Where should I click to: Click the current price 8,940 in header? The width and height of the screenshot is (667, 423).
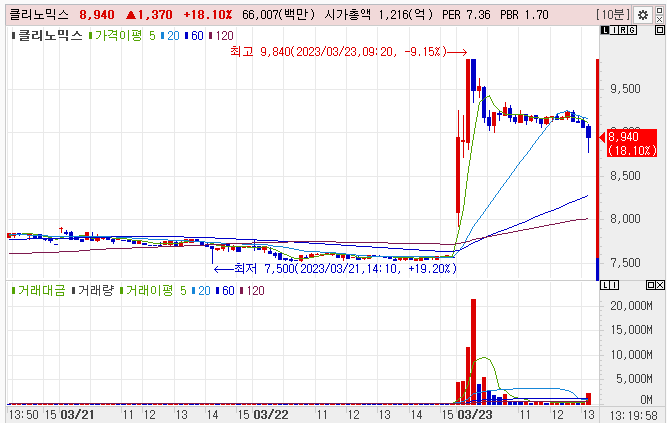pyautogui.click(x=97, y=15)
